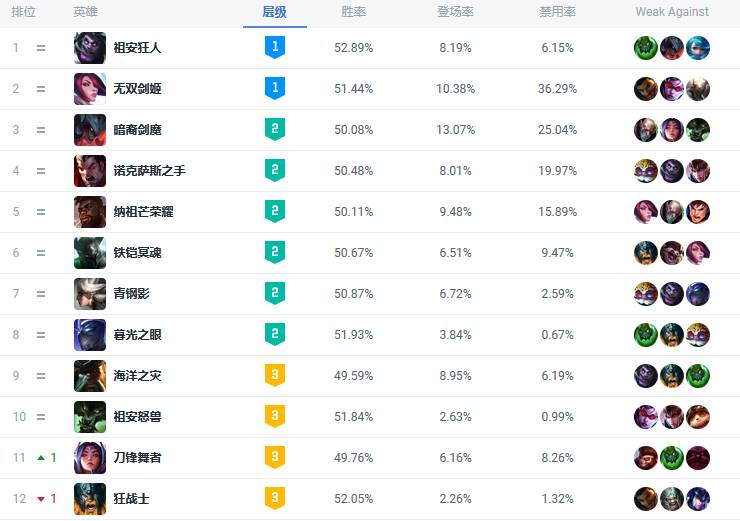Select the 诺克萨斯之手 portrait icon

[x=90, y=171]
